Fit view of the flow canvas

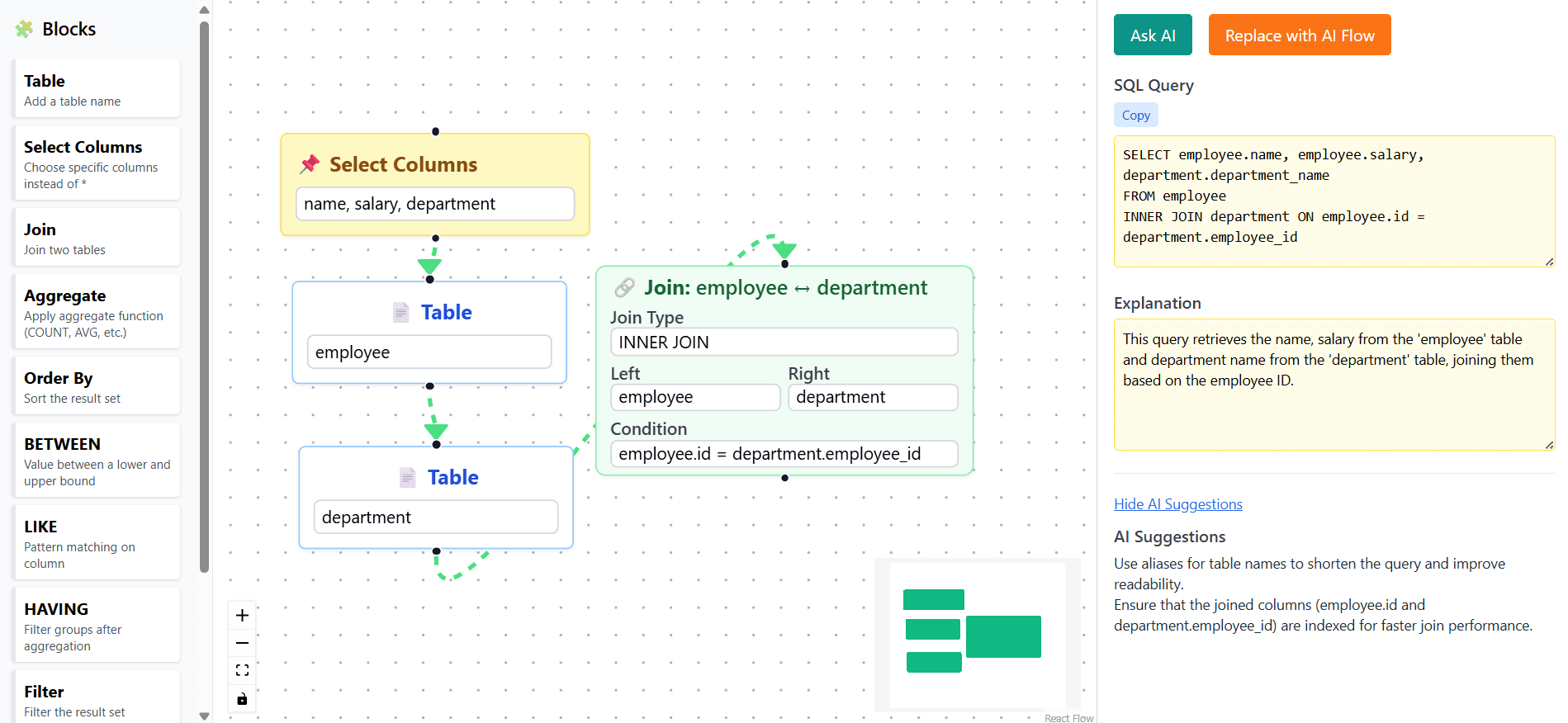(x=242, y=670)
